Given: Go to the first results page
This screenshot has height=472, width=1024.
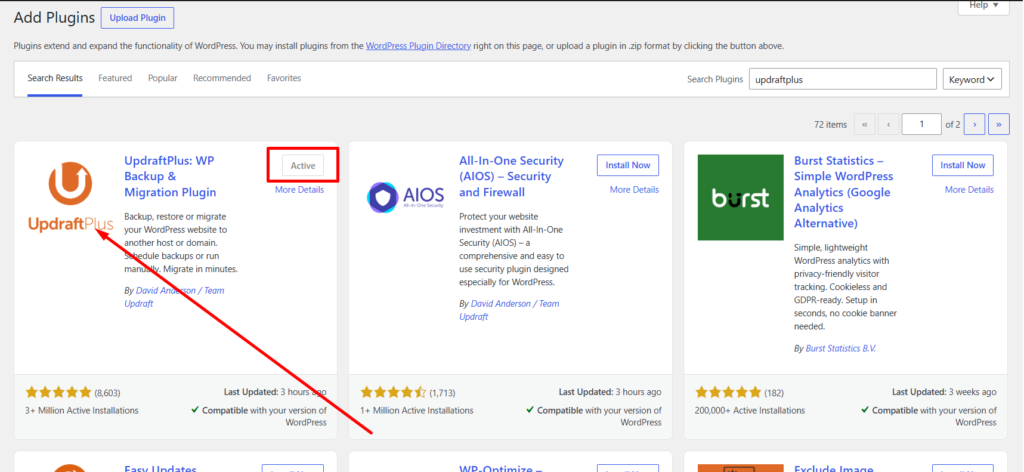Looking at the screenshot, I should coord(865,124).
